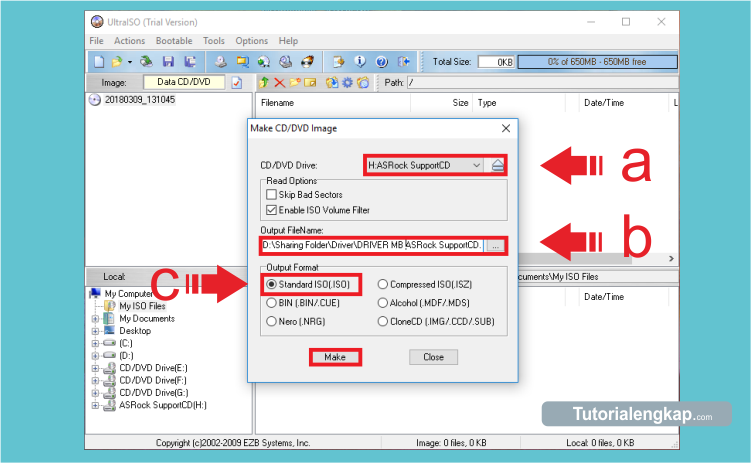Image resolution: width=751 pixels, height=463 pixels.
Task: Select the Nero (.NRG) radio button
Action: coord(271,321)
